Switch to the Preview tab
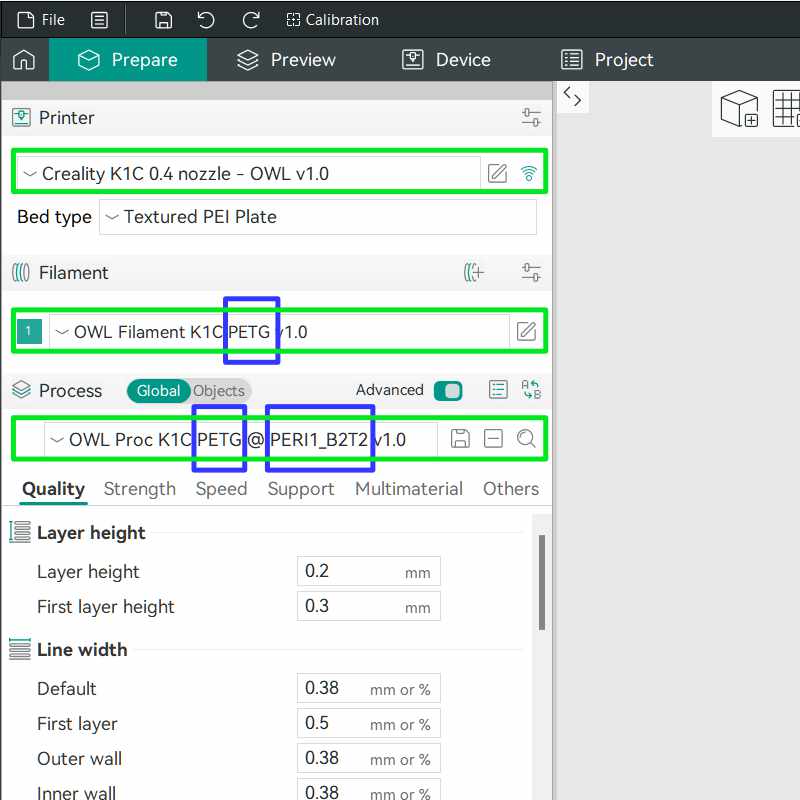The width and height of the screenshot is (800, 800). click(286, 60)
